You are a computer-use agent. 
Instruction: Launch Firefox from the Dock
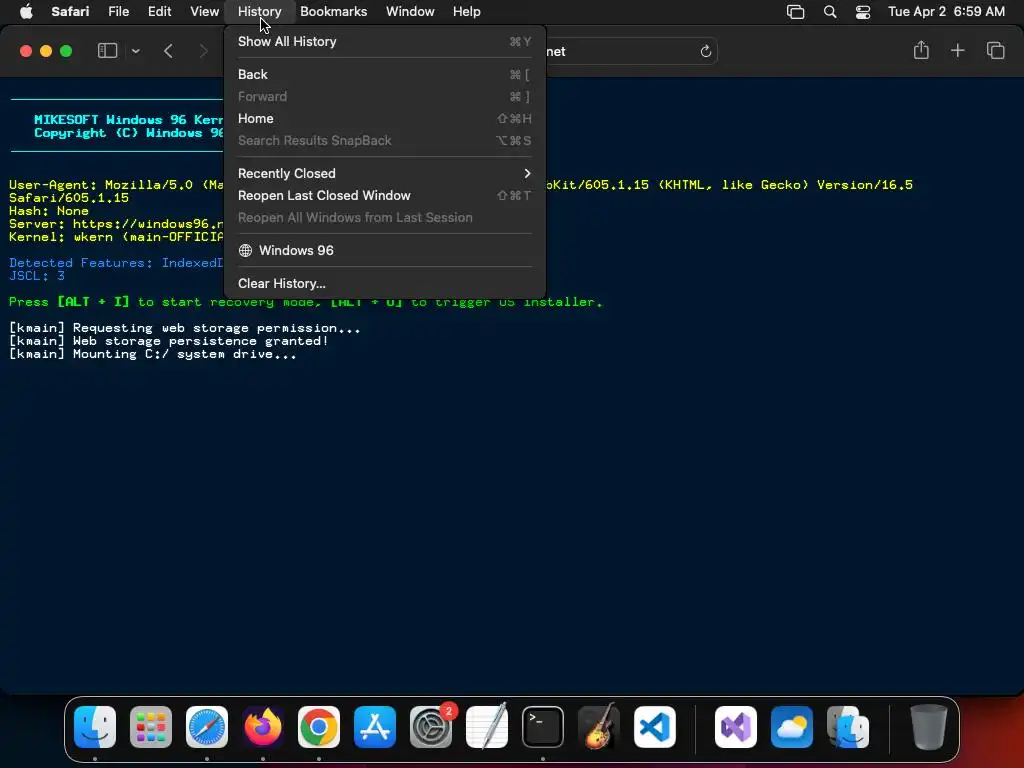263,727
